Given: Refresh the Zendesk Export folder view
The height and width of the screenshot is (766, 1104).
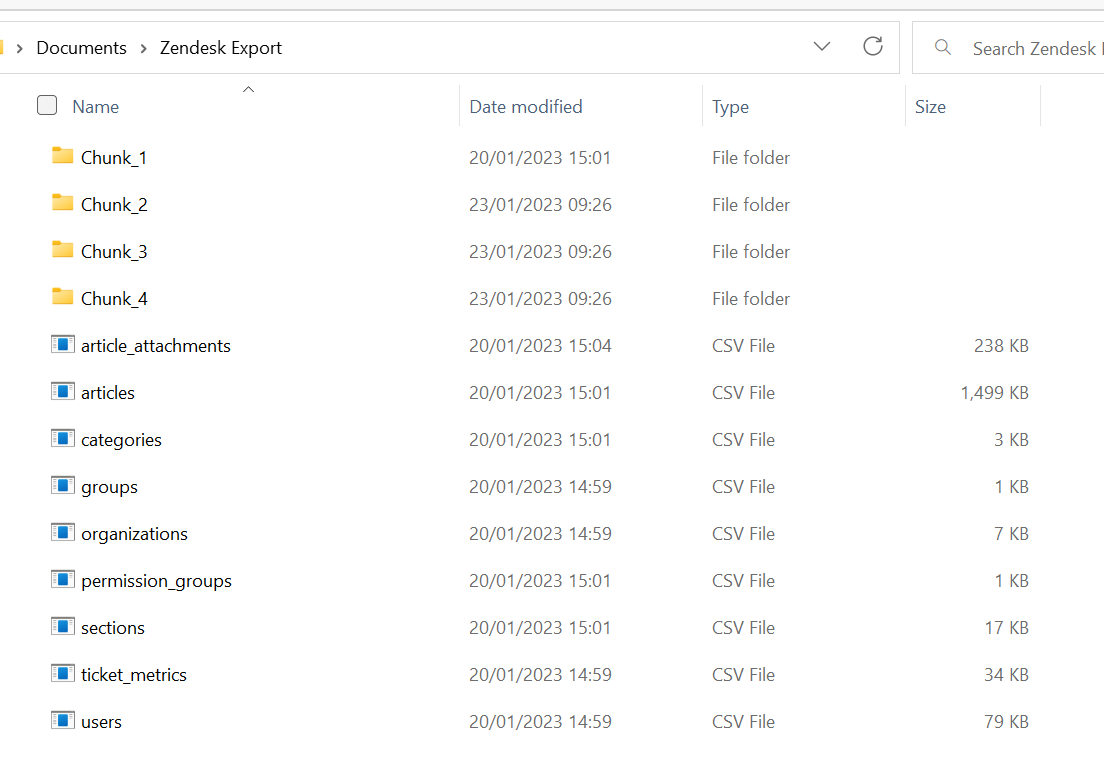Looking at the screenshot, I should tap(873, 46).
